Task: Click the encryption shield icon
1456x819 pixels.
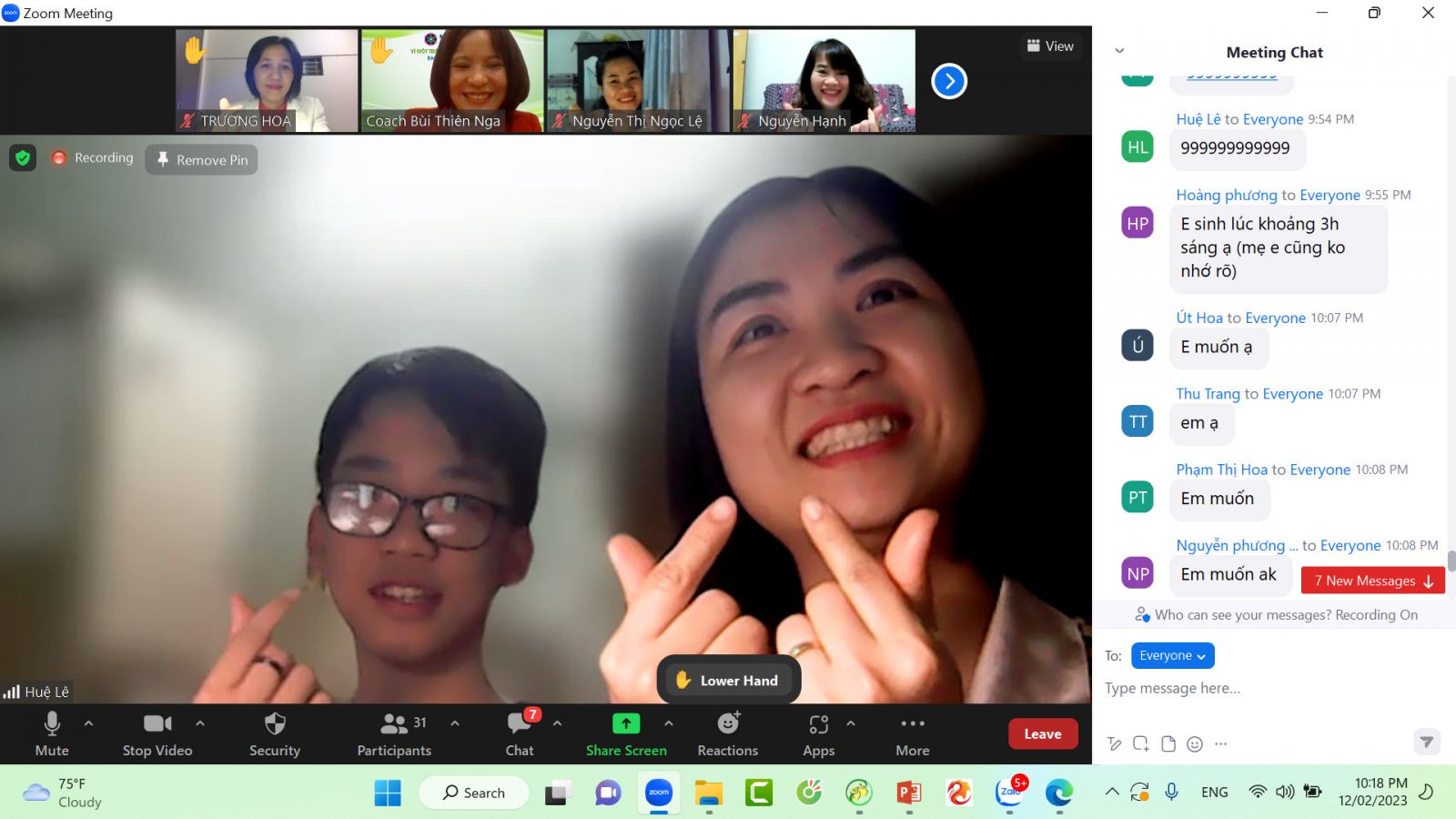Action: click(23, 157)
